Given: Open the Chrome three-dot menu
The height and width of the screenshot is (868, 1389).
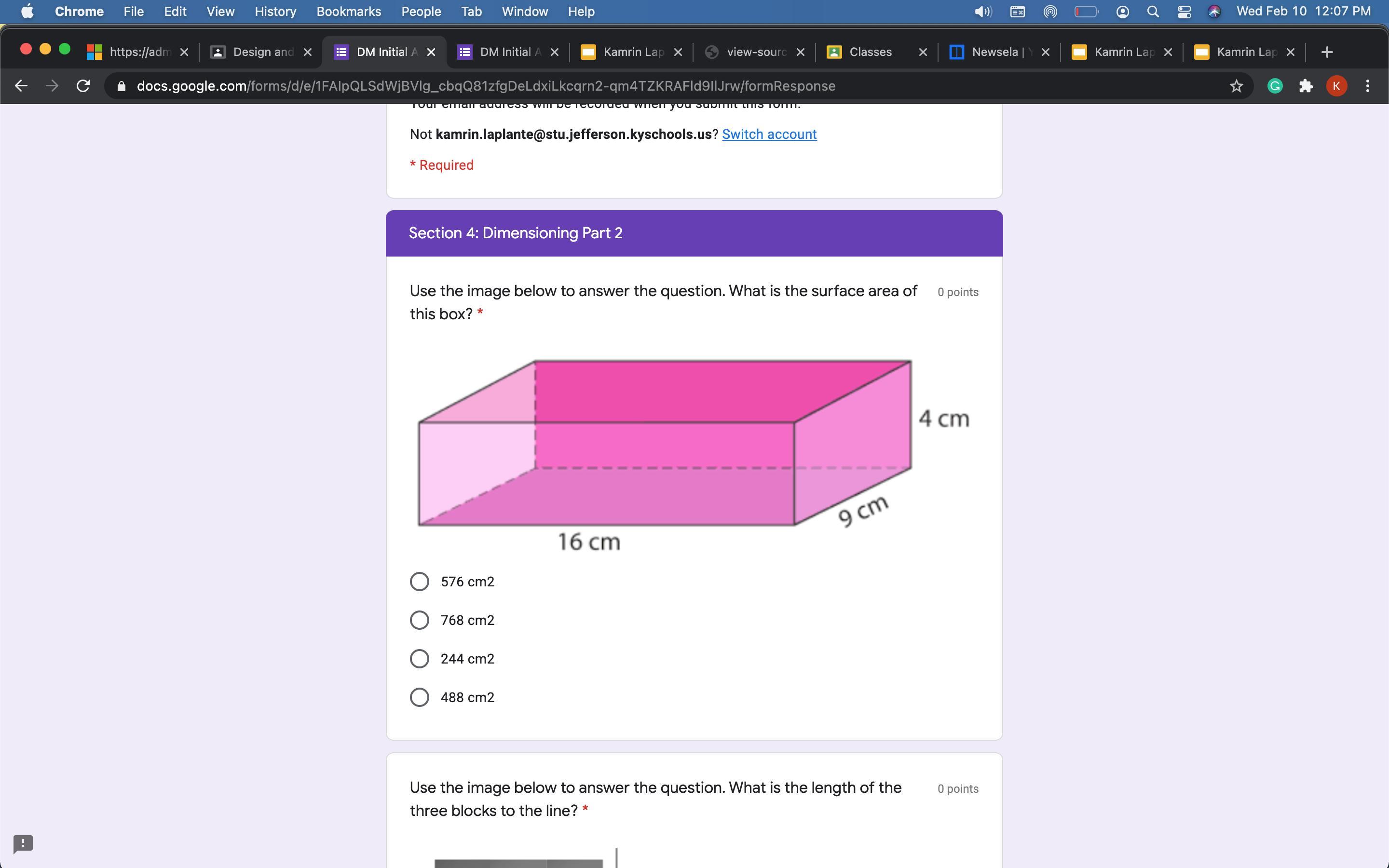Looking at the screenshot, I should pos(1368,86).
